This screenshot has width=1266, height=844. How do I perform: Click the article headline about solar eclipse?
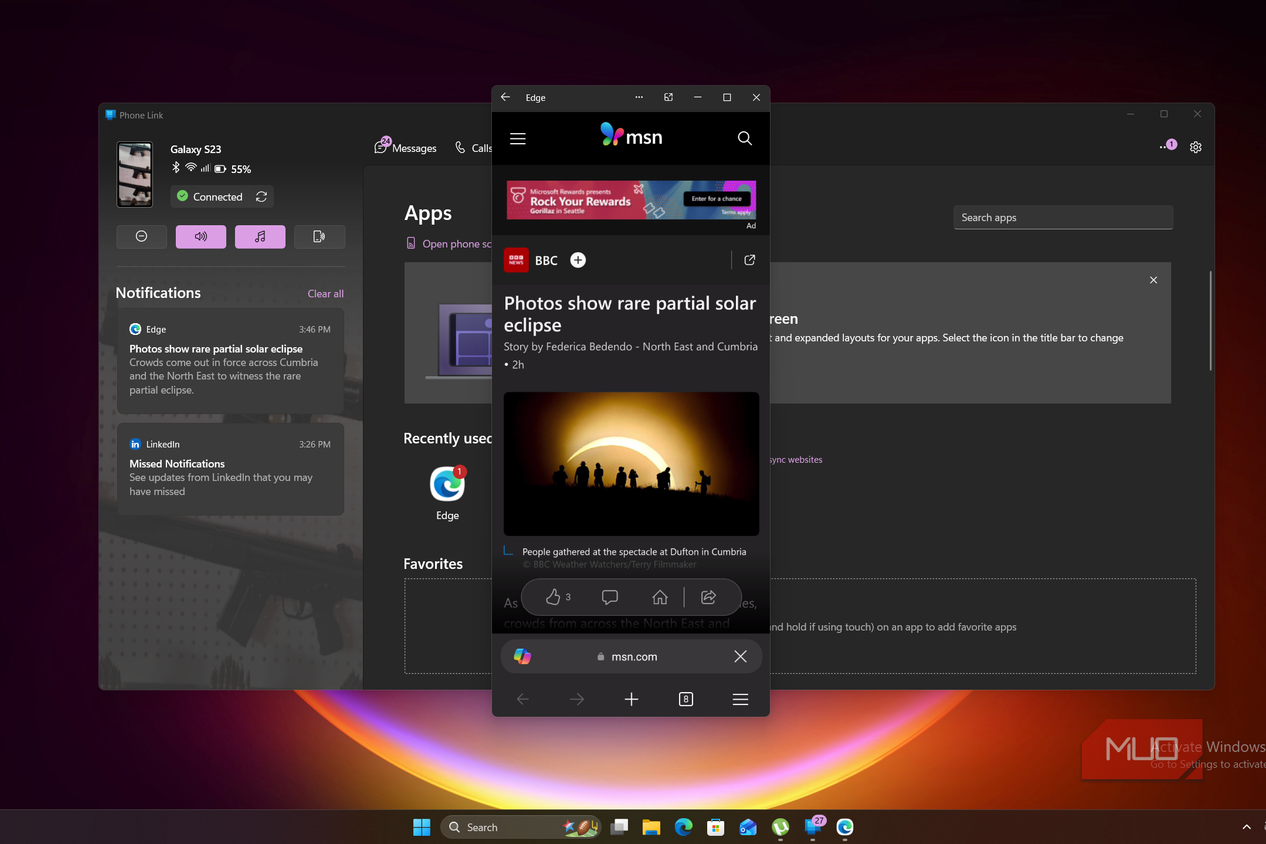(x=630, y=314)
